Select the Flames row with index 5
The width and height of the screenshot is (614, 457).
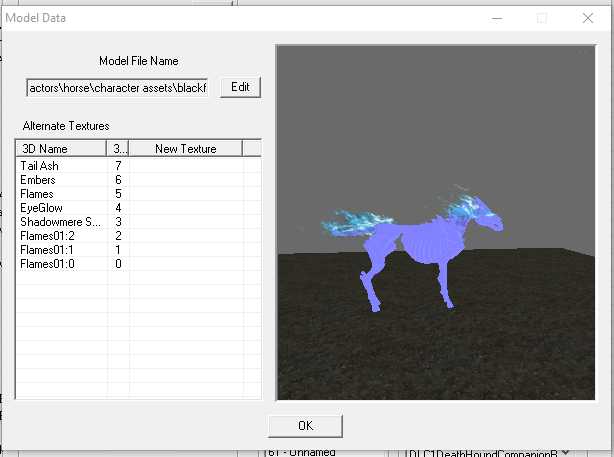(139, 194)
